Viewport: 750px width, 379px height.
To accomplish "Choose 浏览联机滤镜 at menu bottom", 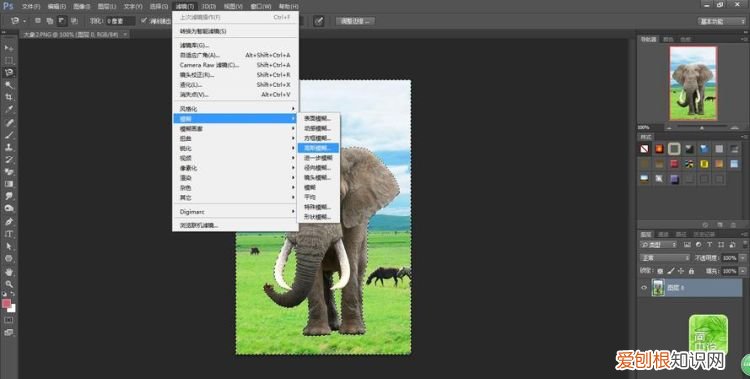I will pyautogui.click(x=235, y=225).
